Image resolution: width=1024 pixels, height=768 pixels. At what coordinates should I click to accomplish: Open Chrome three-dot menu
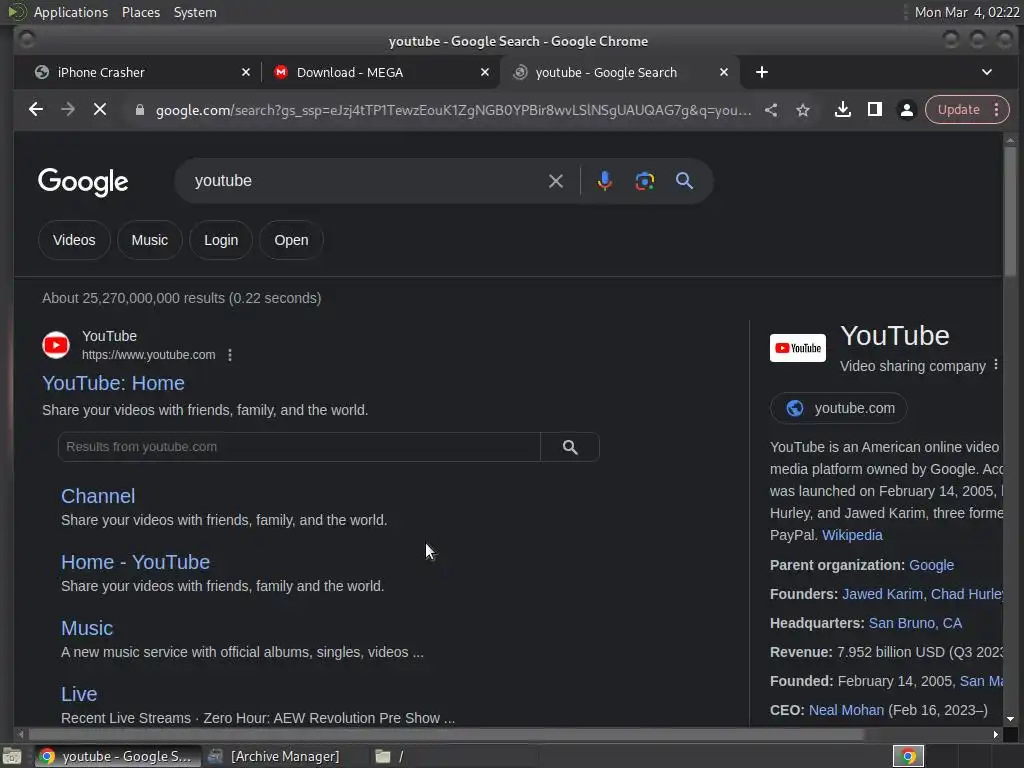[997, 110]
